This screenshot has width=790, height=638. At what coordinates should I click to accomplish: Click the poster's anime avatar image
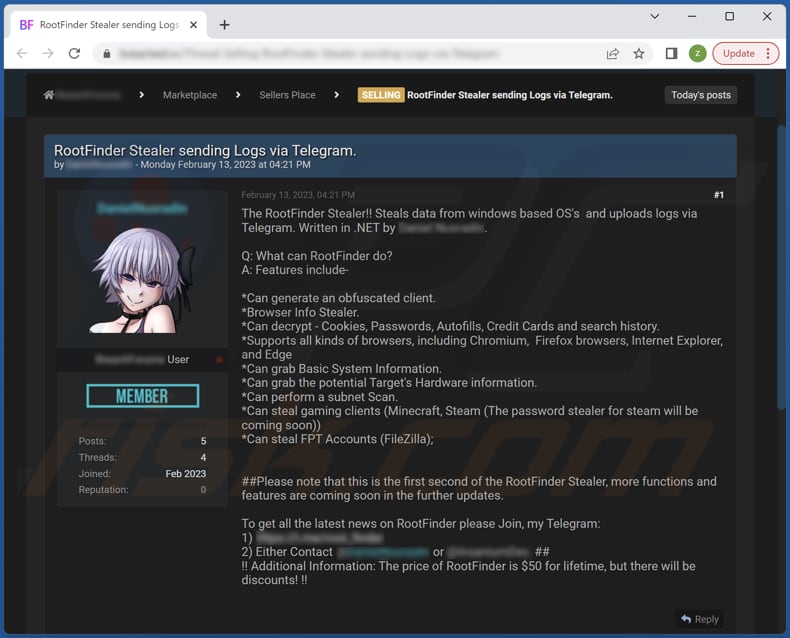[142, 280]
